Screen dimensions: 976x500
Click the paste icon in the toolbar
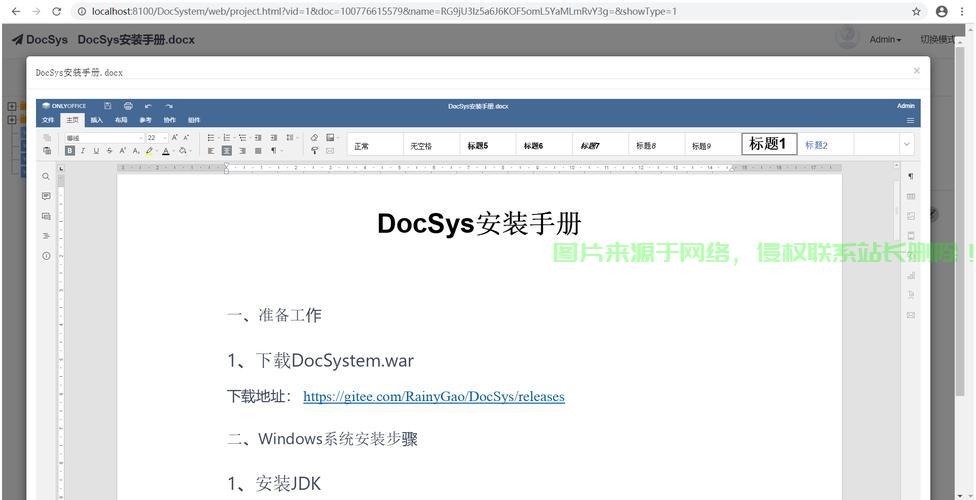pyautogui.click(x=47, y=151)
